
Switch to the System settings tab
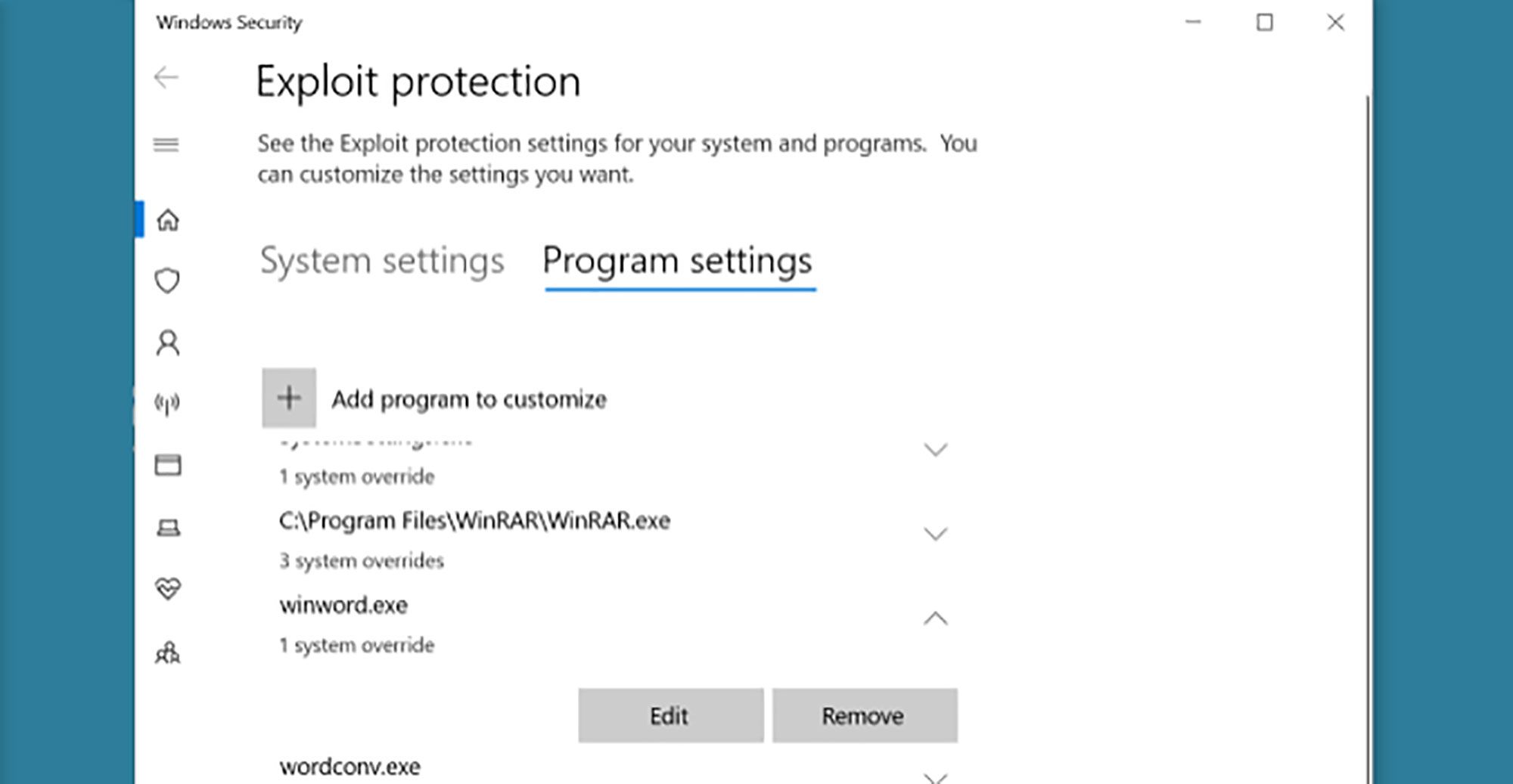tap(382, 261)
